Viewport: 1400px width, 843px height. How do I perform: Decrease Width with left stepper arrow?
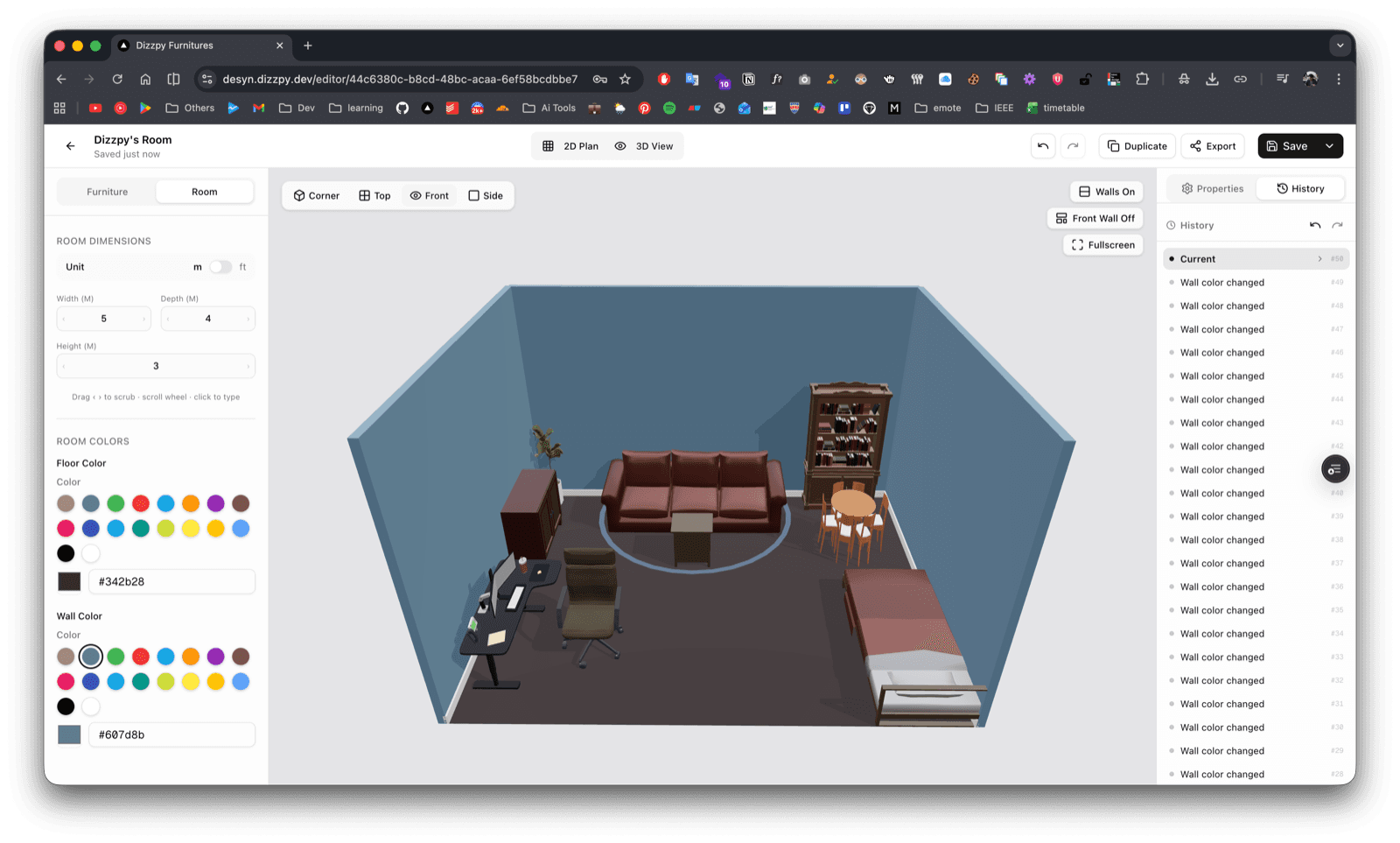pyautogui.click(x=64, y=320)
